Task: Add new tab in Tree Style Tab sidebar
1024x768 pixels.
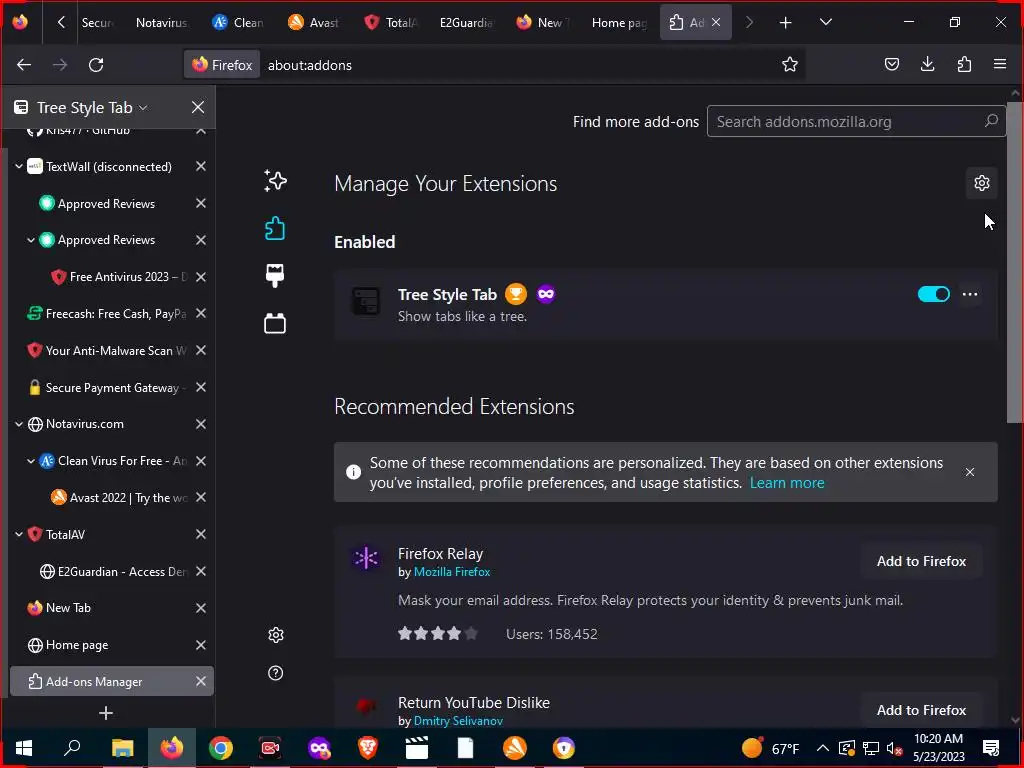Action: (106, 713)
